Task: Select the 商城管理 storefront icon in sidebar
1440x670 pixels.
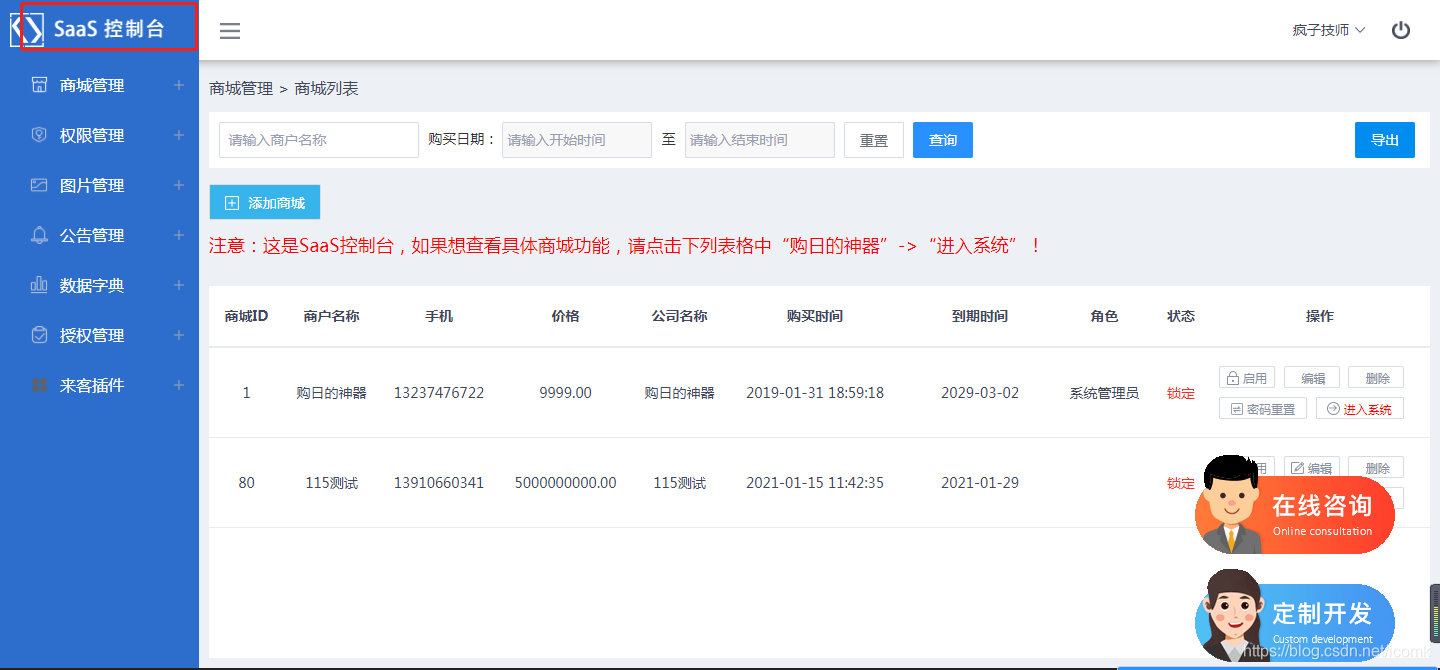Action: pyautogui.click(x=40, y=84)
